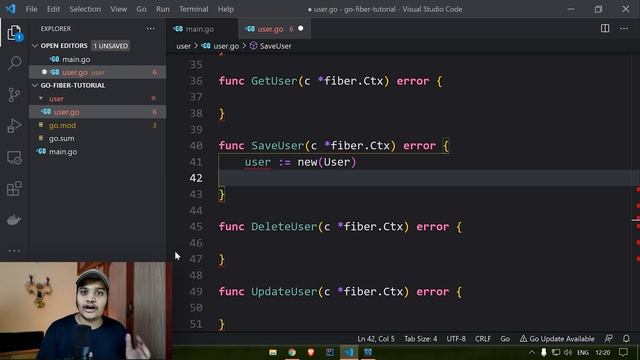Open the Run menu

tap(162, 9)
